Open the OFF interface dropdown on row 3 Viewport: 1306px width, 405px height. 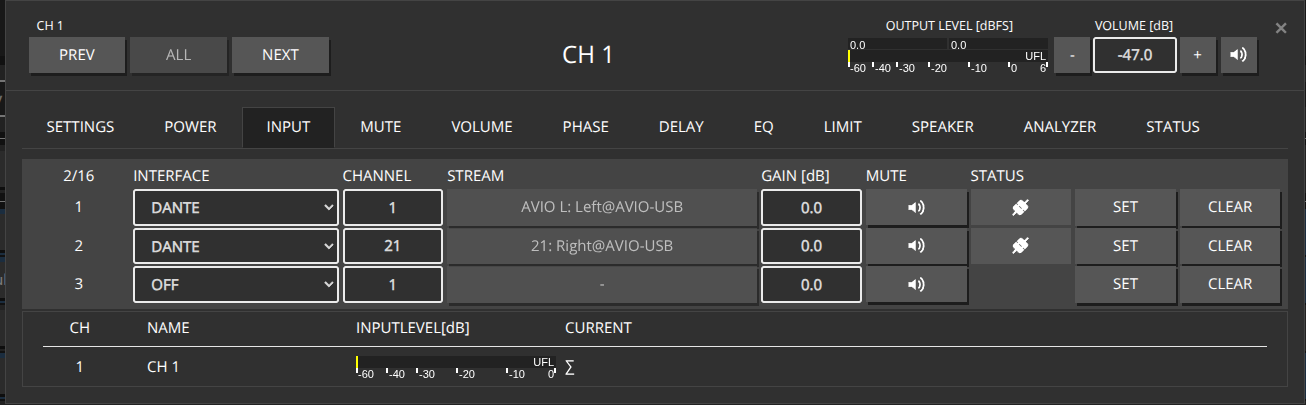[x=236, y=284]
